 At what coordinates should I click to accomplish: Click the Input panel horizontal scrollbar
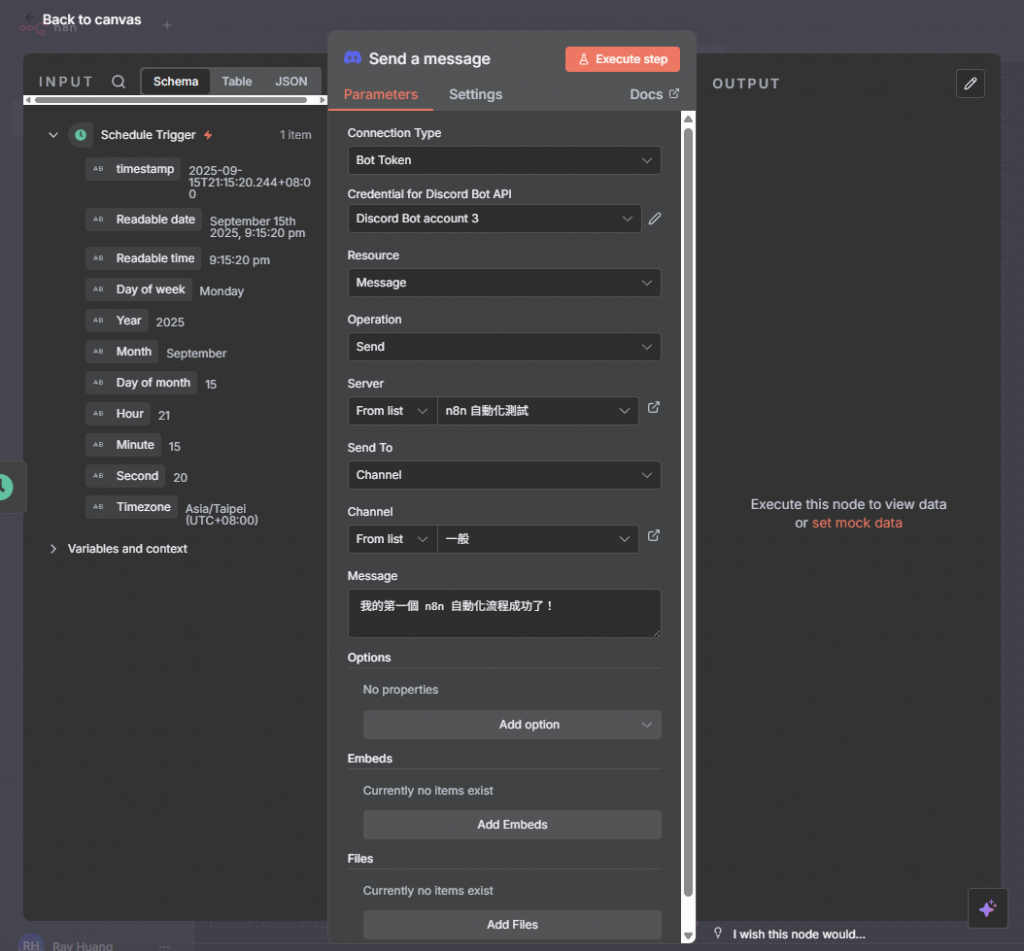click(171, 100)
